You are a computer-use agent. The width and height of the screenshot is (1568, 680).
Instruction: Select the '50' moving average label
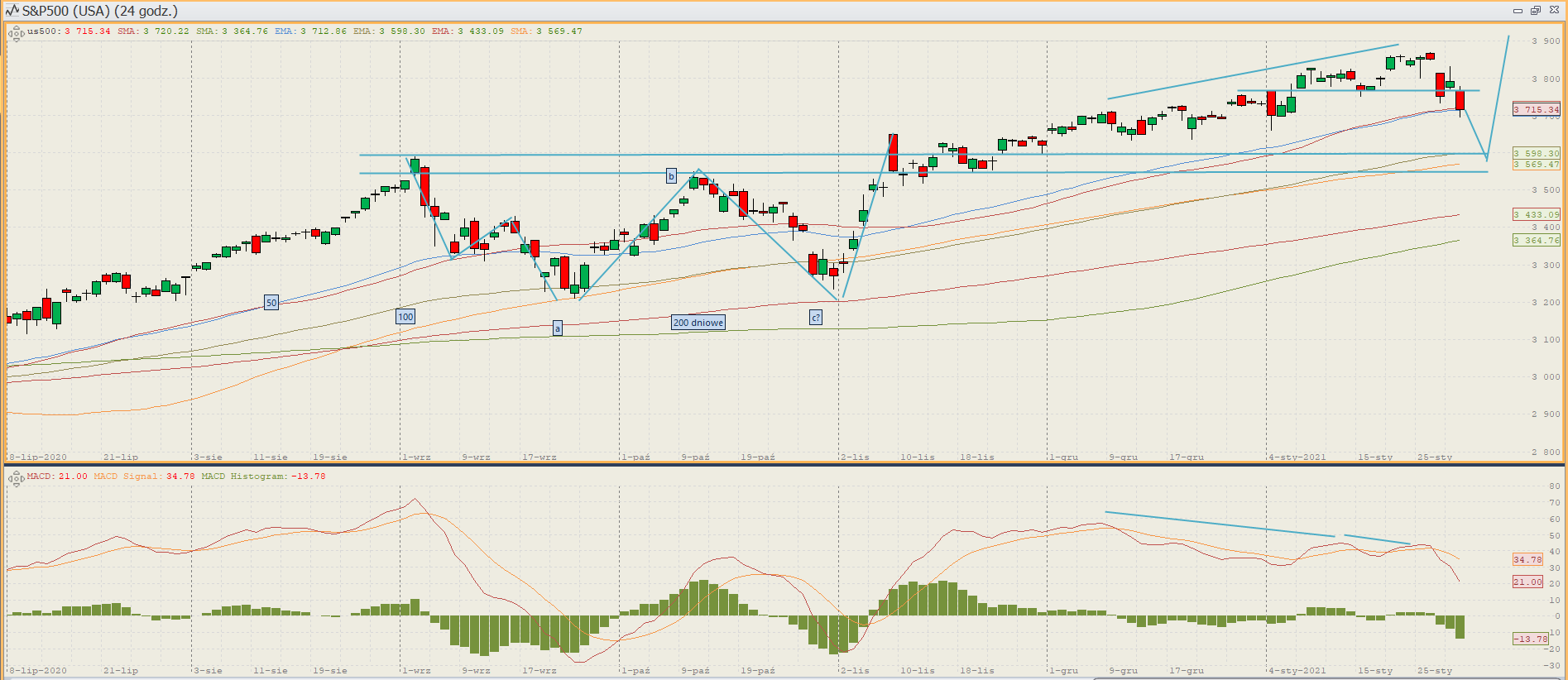(271, 303)
